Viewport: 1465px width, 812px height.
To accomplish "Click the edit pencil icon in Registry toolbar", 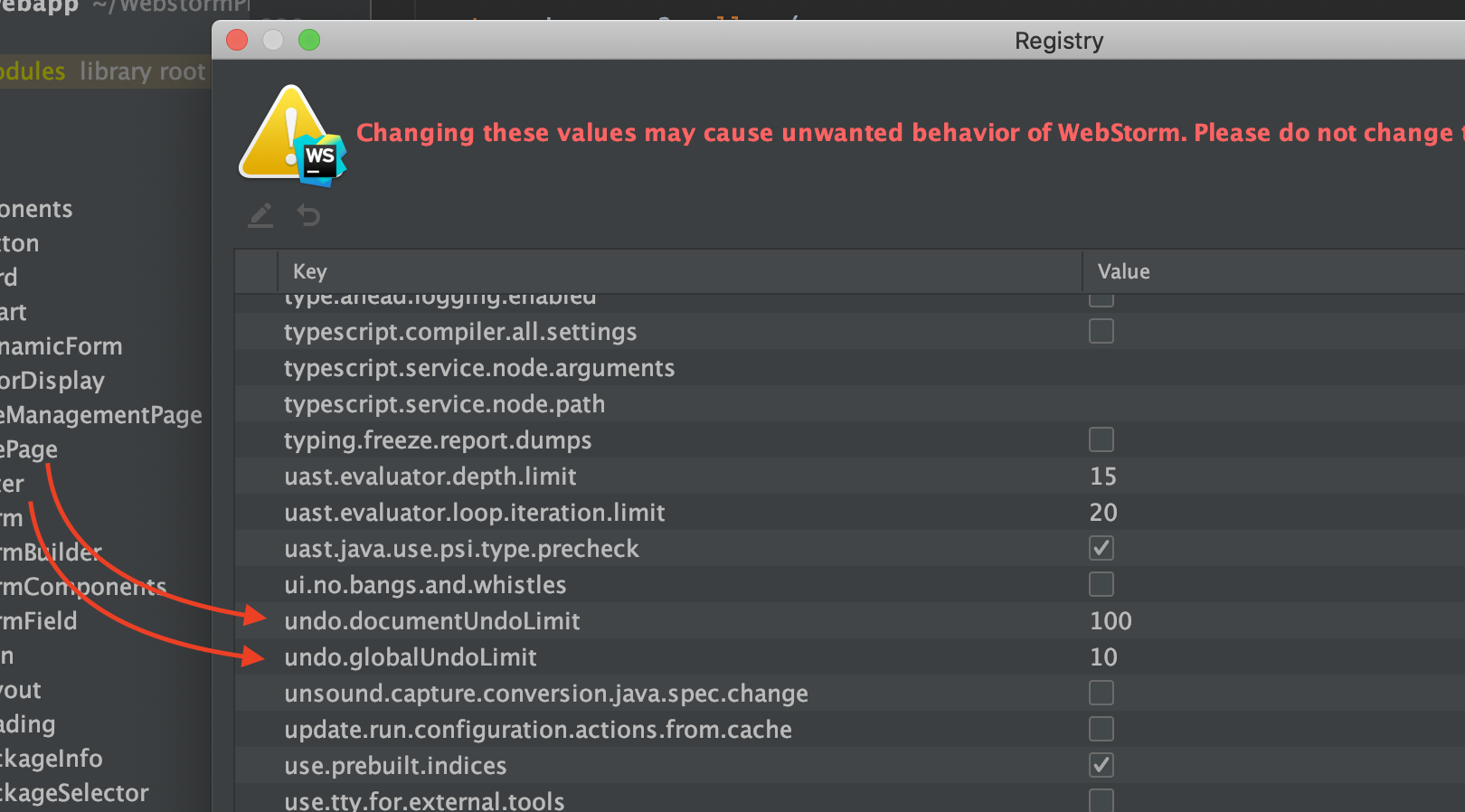I will click(x=260, y=215).
